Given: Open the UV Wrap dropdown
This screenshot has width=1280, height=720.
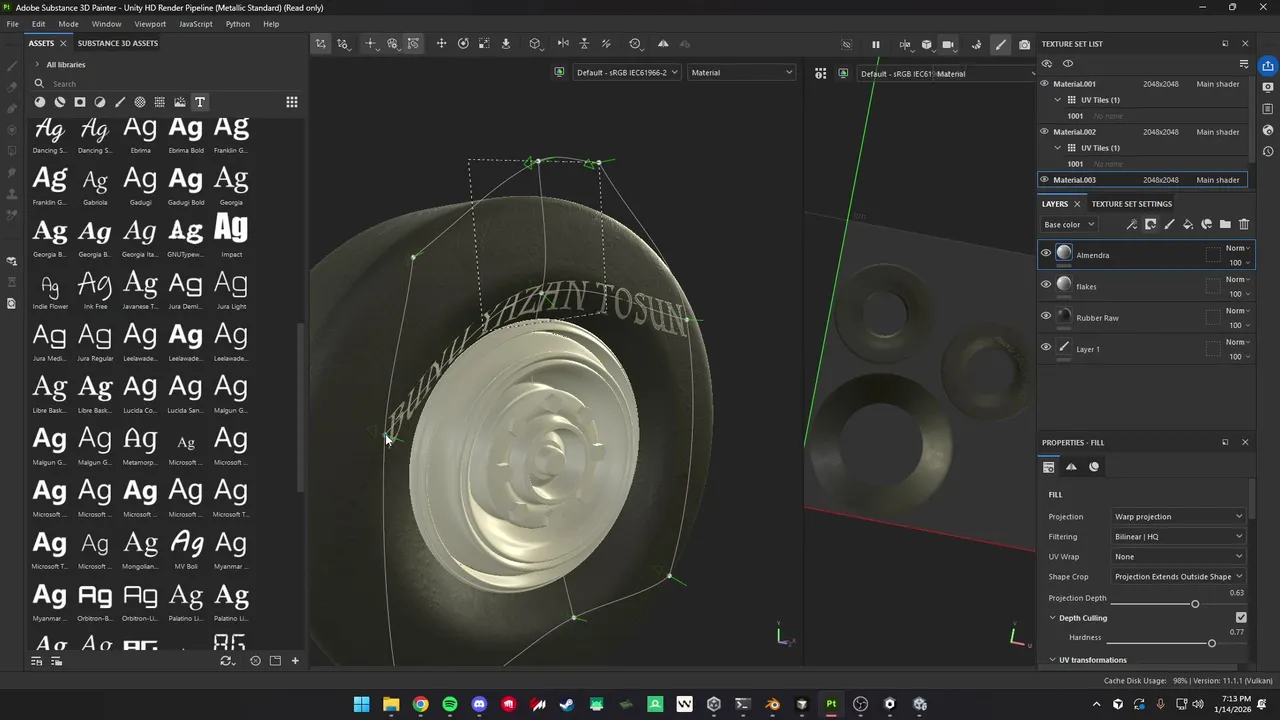Looking at the screenshot, I should (x=1178, y=557).
